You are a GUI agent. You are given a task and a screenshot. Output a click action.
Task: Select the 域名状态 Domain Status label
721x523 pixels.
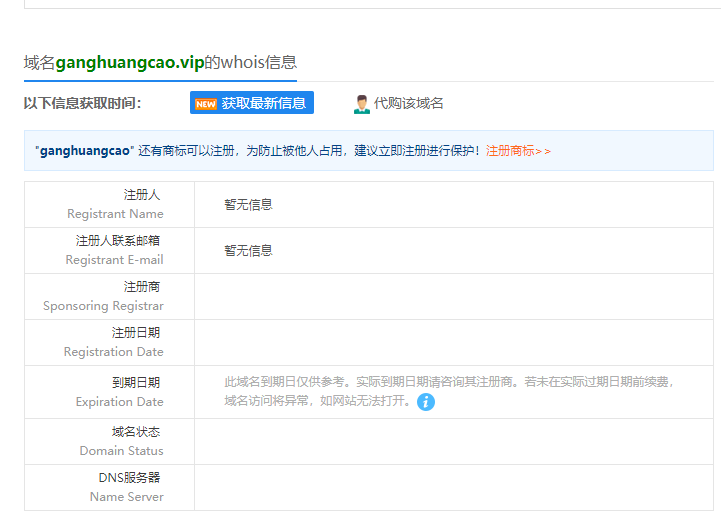(122, 441)
